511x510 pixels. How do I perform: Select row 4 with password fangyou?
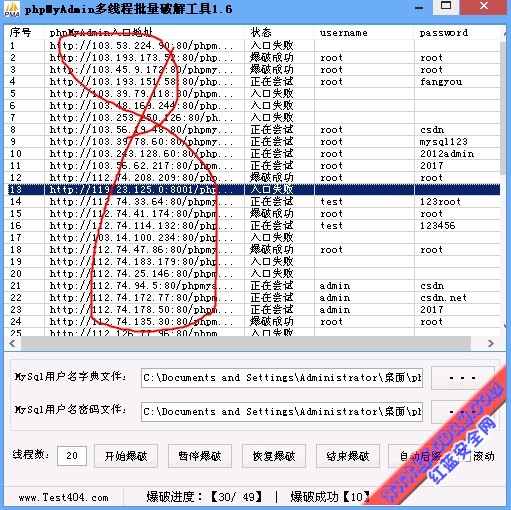[252, 82]
